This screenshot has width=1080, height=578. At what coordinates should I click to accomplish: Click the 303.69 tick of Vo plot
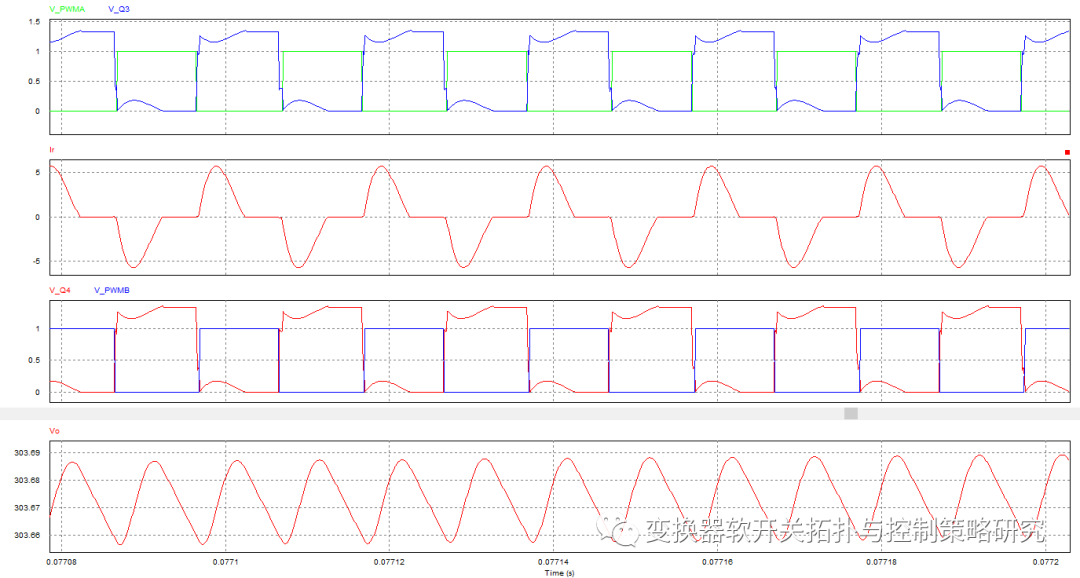[27, 453]
